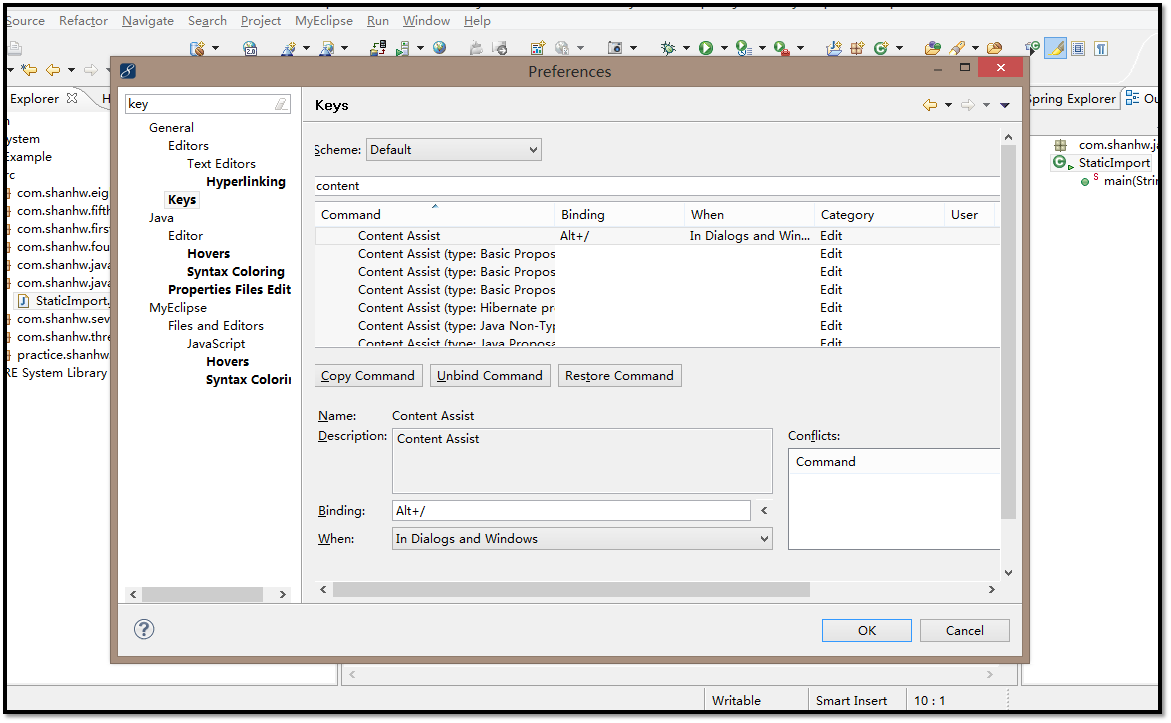Click the New Java Package icon

[857, 49]
